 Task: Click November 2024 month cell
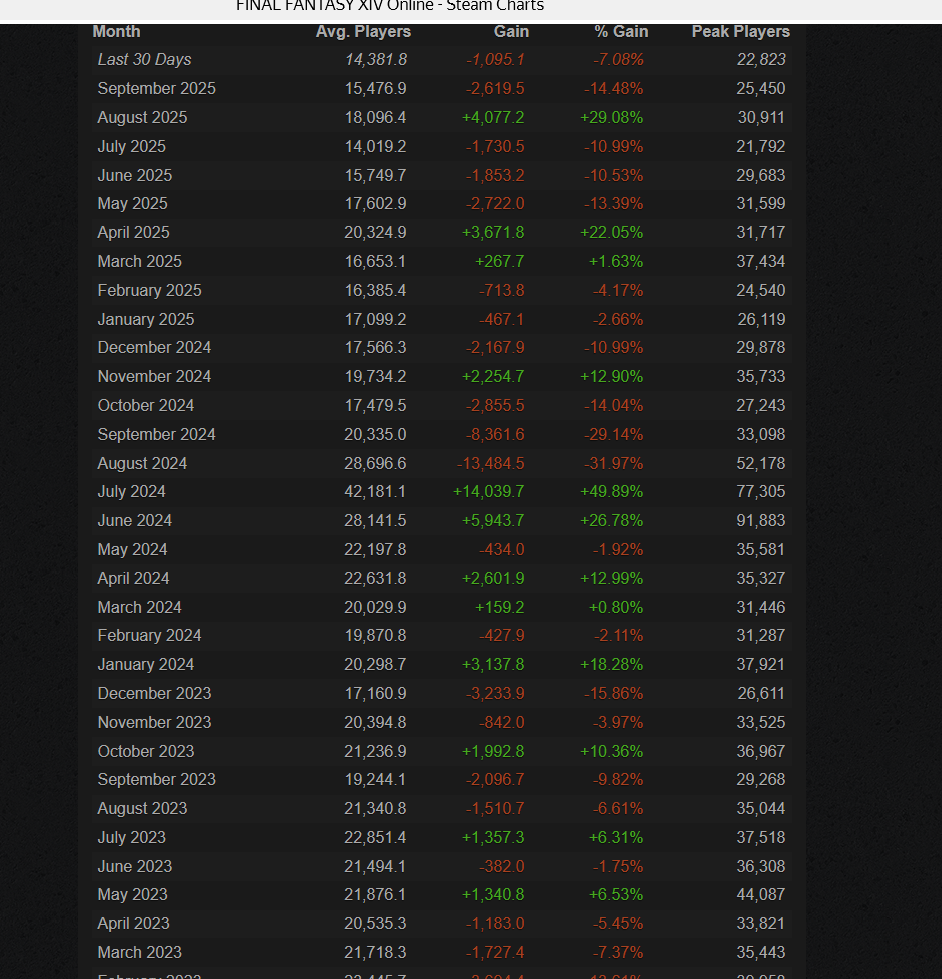click(x=154, y=376)
